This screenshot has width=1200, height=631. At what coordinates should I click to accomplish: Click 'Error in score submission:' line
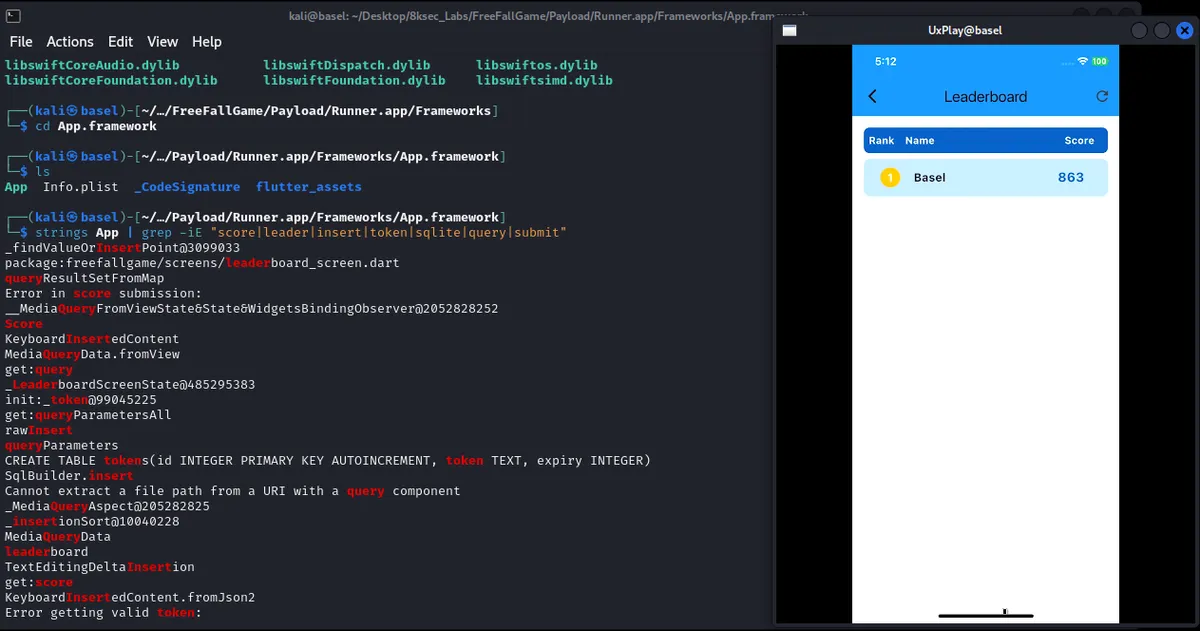pyautogui.click(x=104, y=293)
